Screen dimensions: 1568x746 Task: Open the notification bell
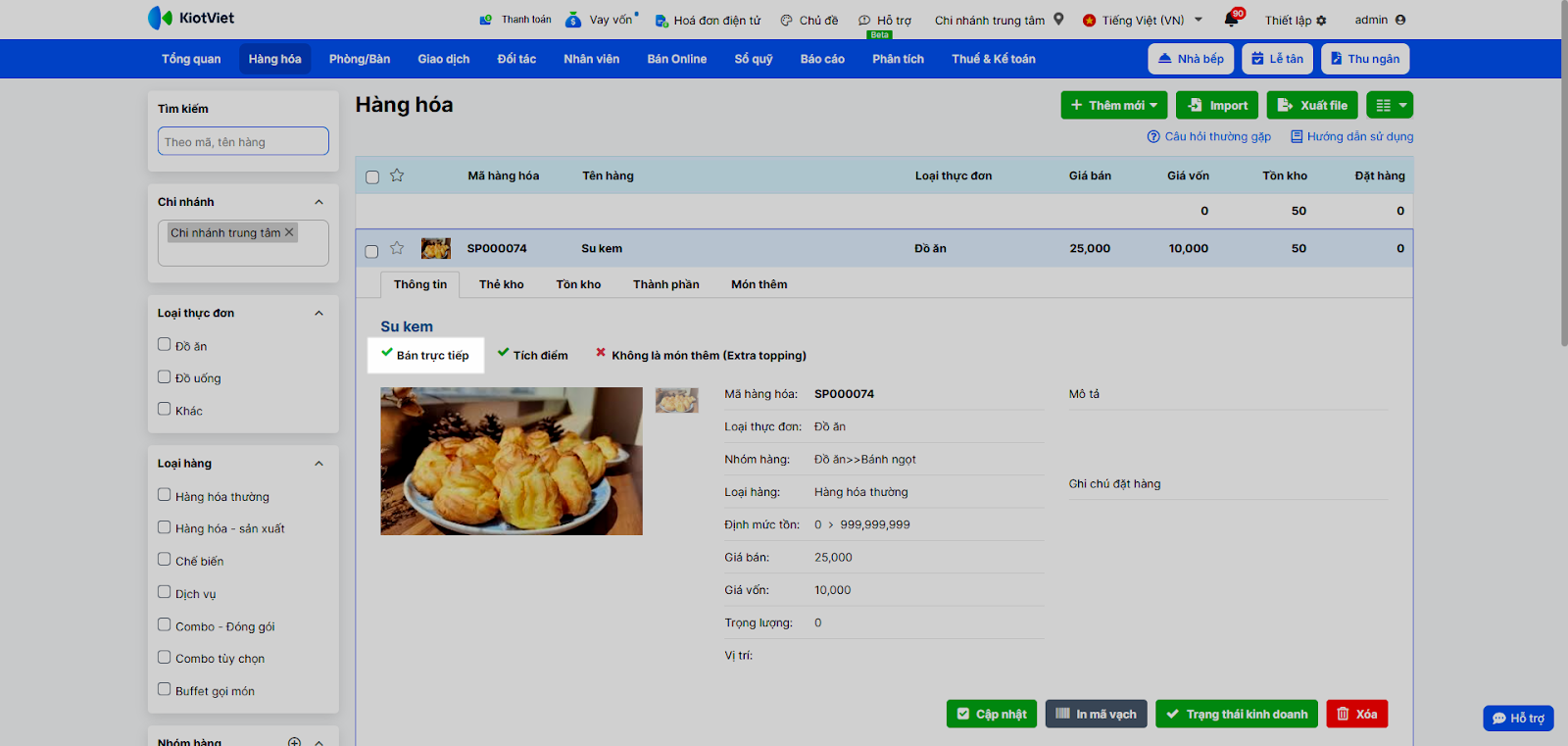click(1232, 20)
